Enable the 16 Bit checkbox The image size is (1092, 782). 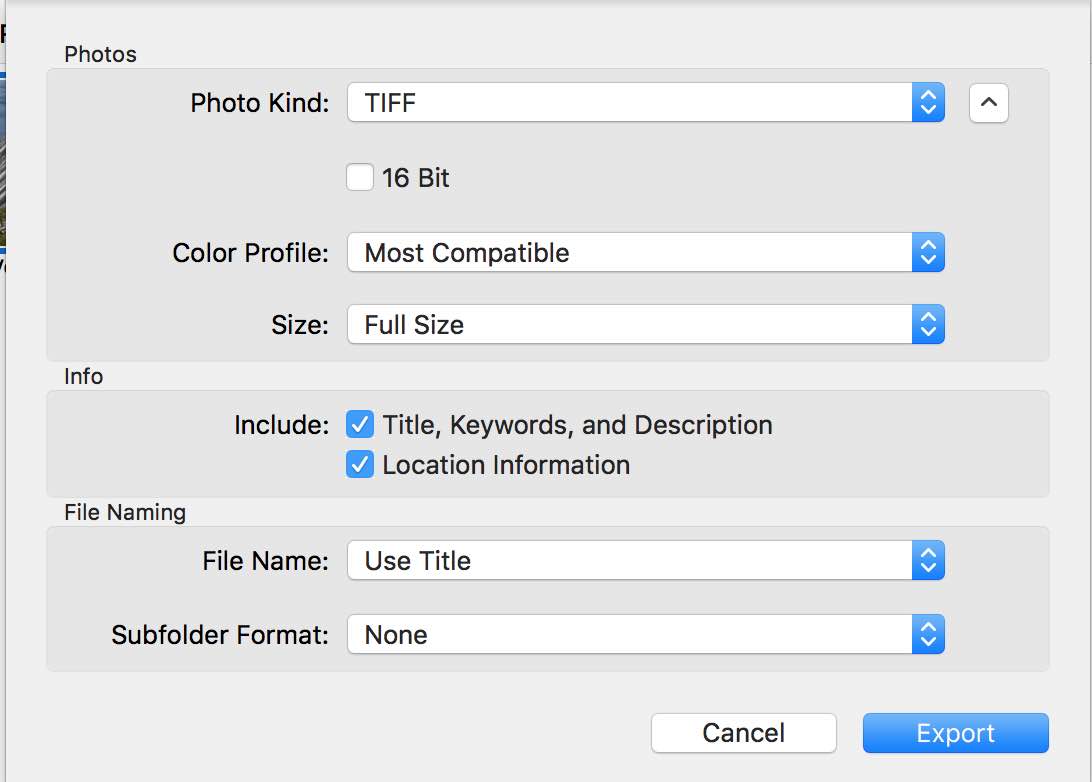tap(360, 178)
